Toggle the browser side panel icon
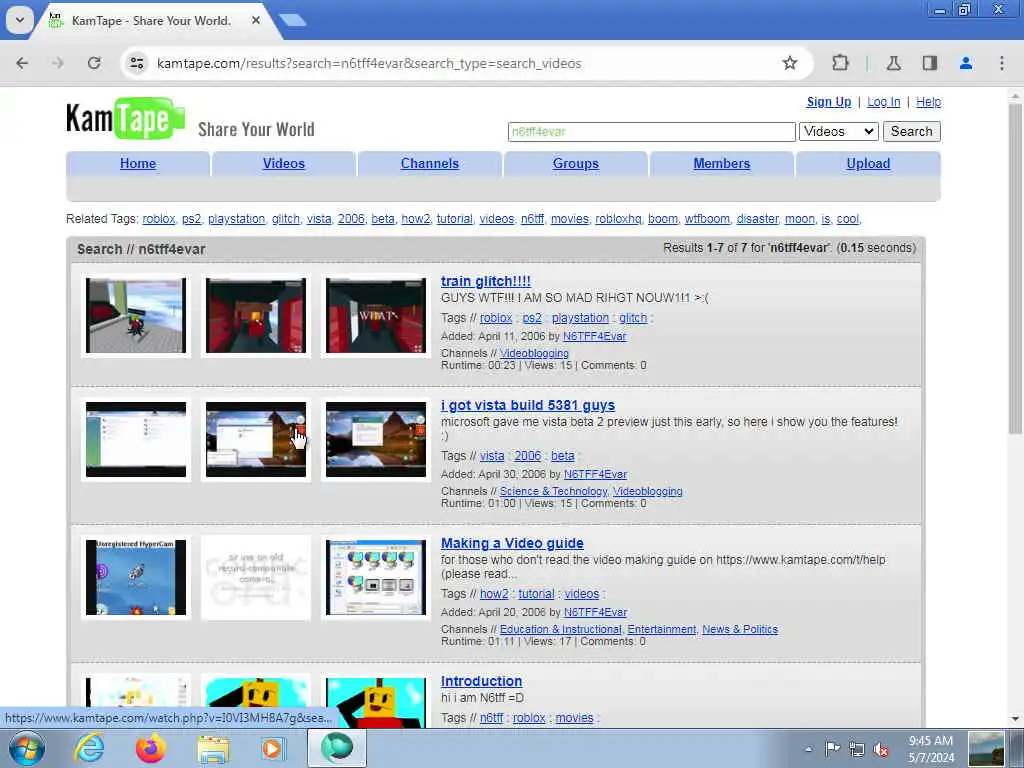This screenshot has width=1024, height=768. point(929,63)
